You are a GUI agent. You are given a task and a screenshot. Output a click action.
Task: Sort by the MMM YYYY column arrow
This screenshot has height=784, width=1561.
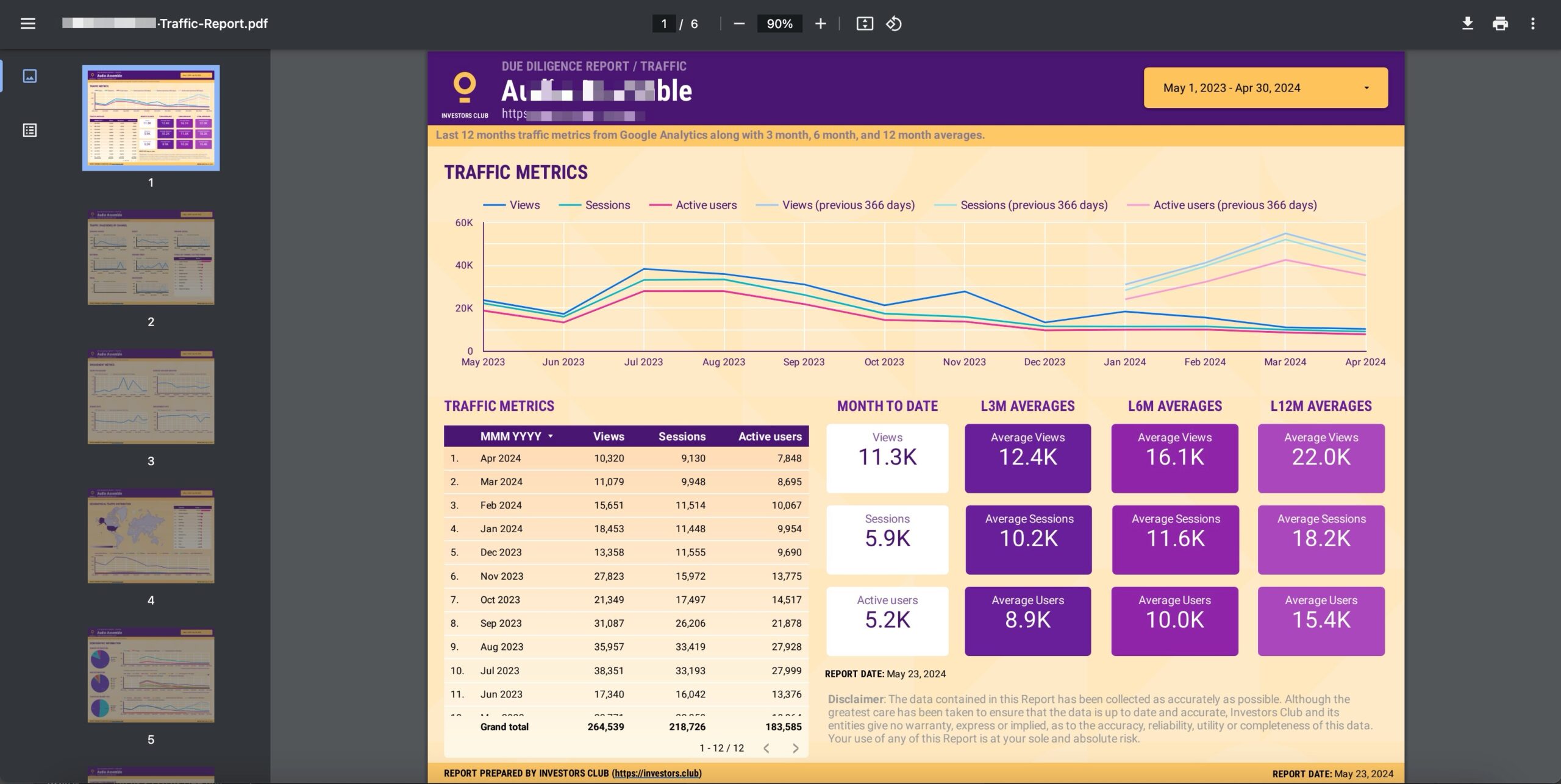tap(551, 437)
